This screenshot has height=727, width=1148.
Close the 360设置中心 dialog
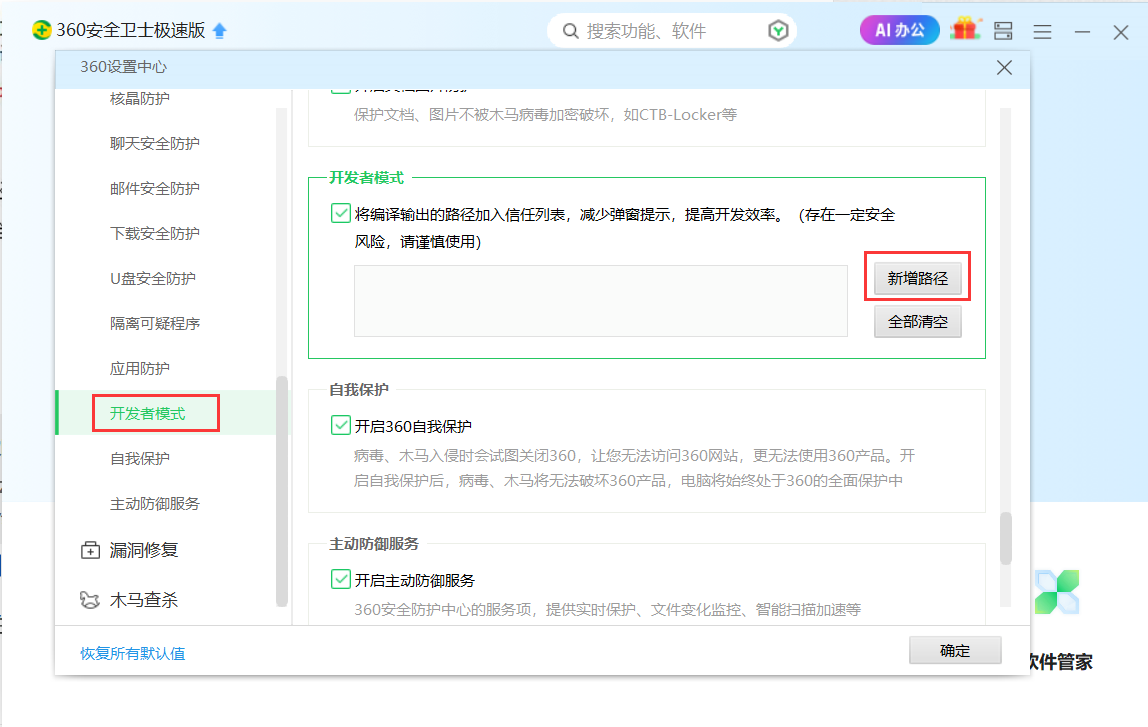click(1004, 67)
